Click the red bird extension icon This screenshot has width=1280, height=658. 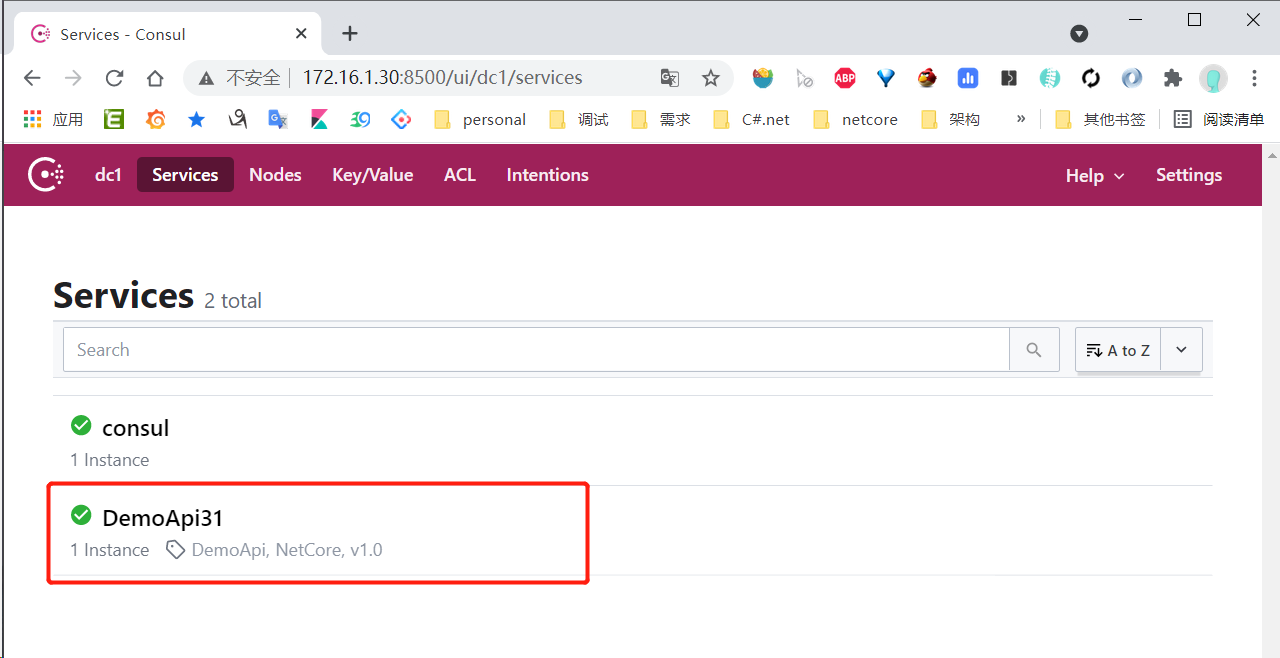click(928, 78)
